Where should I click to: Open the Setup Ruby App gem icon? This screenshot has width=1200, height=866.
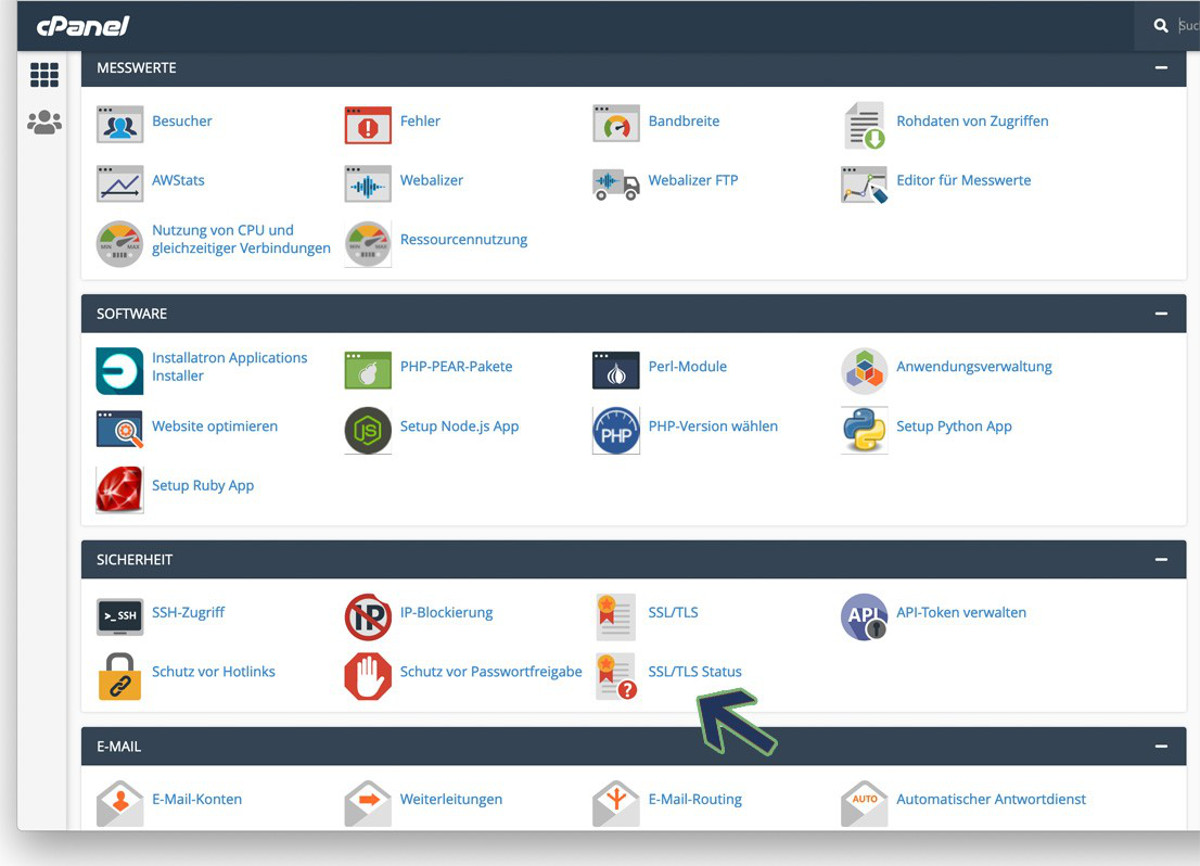tap(120, 490)
